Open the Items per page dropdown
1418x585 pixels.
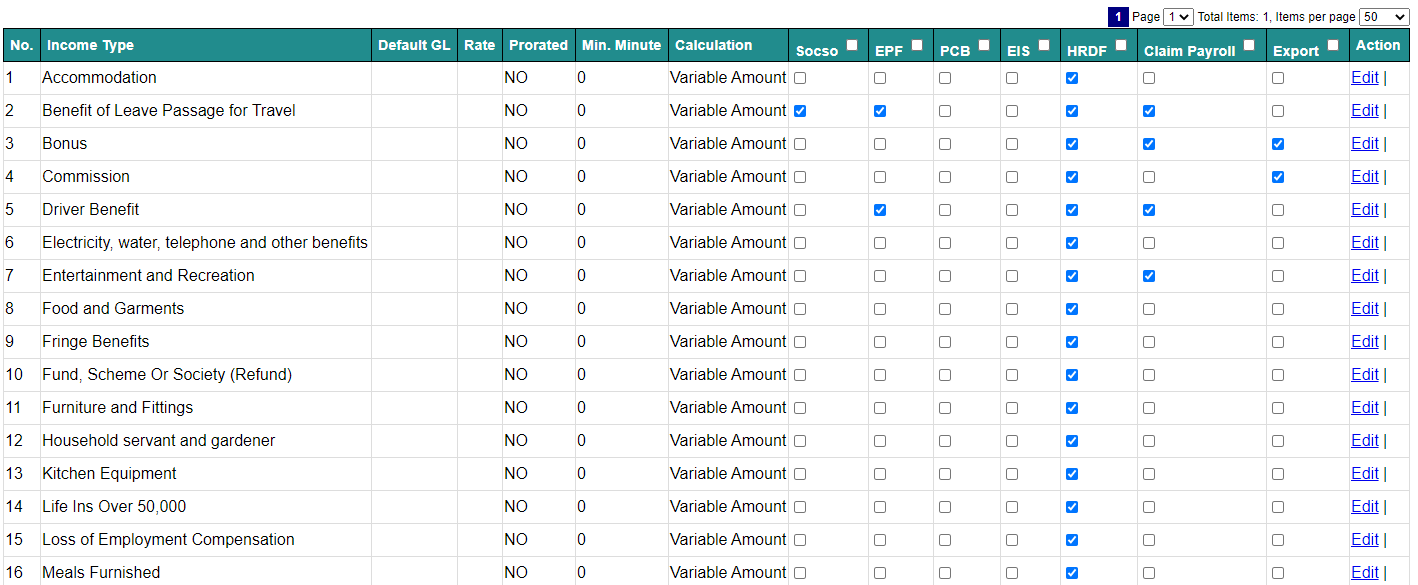[x=1384, y=17]
